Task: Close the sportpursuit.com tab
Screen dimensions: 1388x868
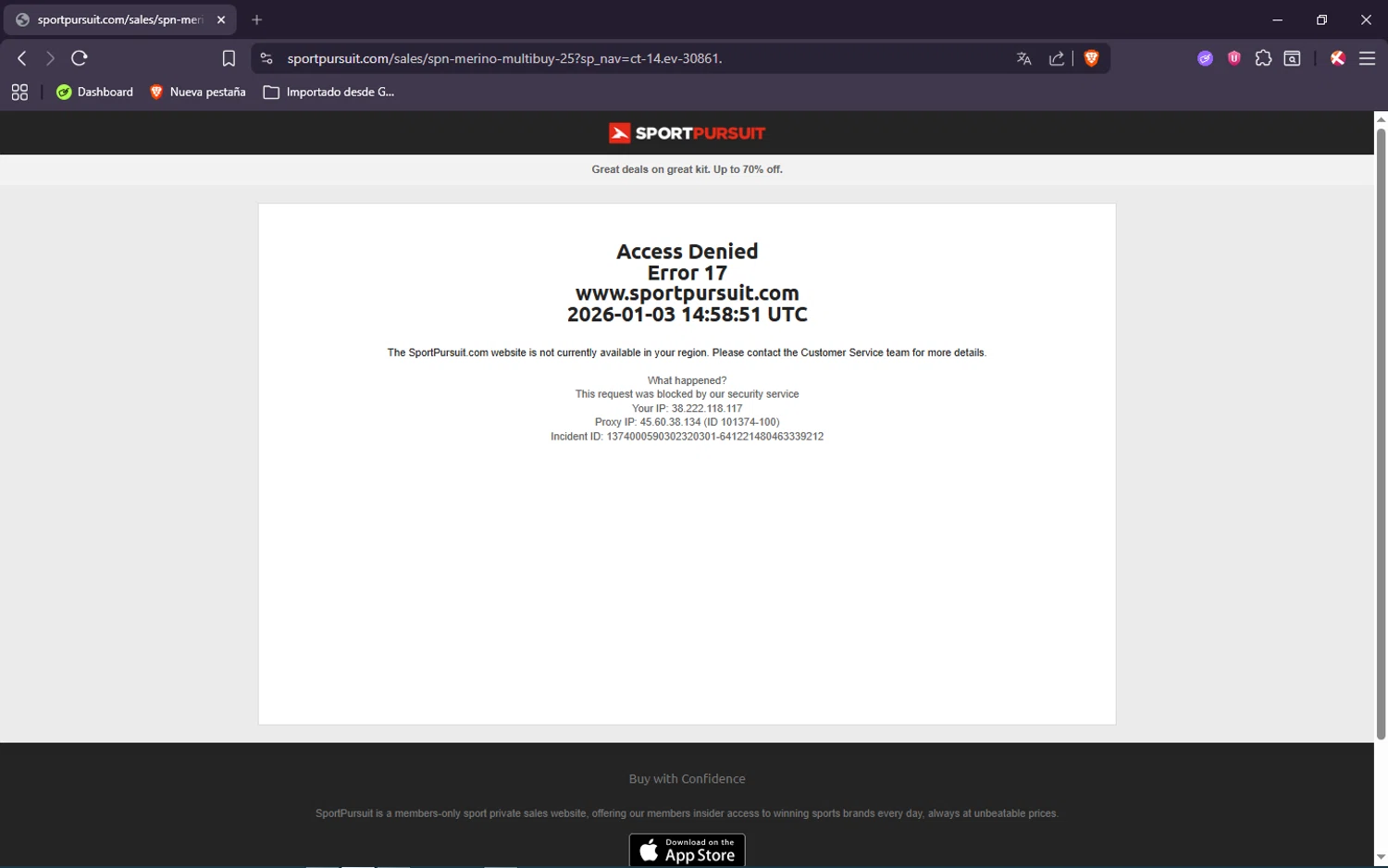Action: (221, 19)
